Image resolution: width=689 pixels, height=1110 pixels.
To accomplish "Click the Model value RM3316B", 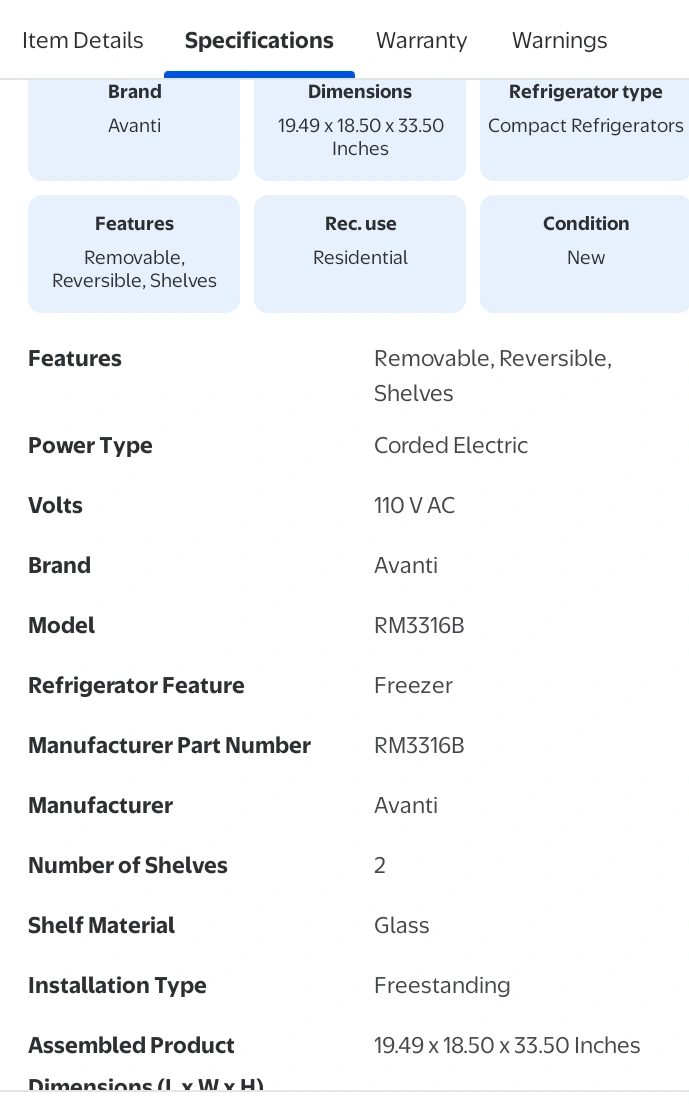I will [x=419, y=626].
